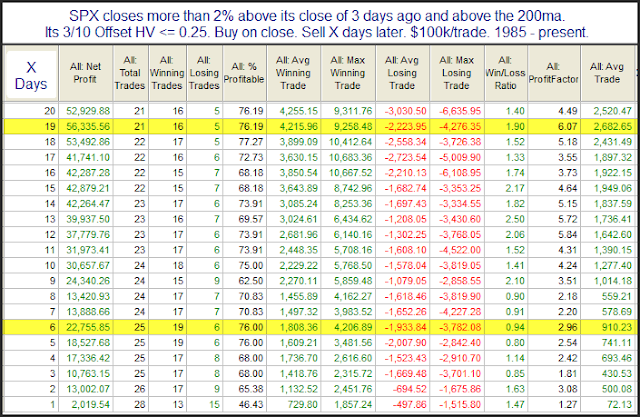This screenshot has height=417, width=640.
Task: Select net profit 24,340.26
Action: pos(88,281)
